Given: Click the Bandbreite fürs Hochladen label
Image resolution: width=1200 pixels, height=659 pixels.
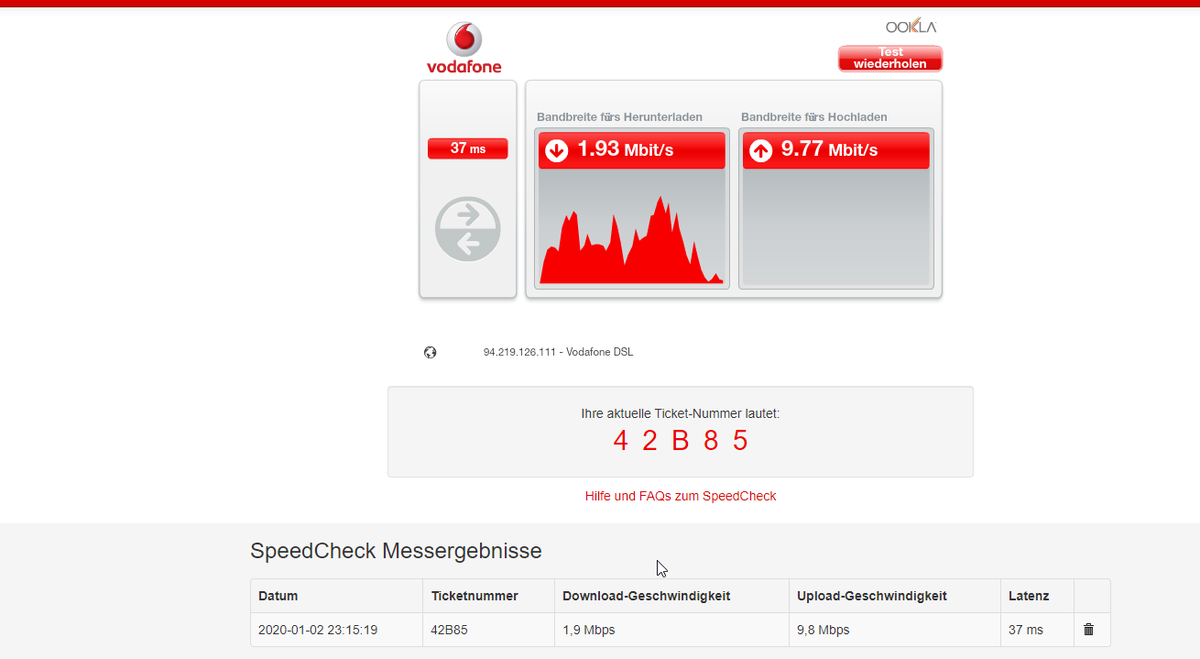Looking at the screenshot, I should point(814,117).
